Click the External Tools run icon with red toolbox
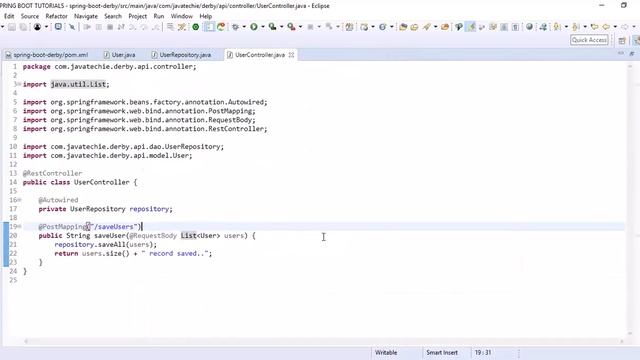This screenshot has width=640, height=360. click(291, 27)
